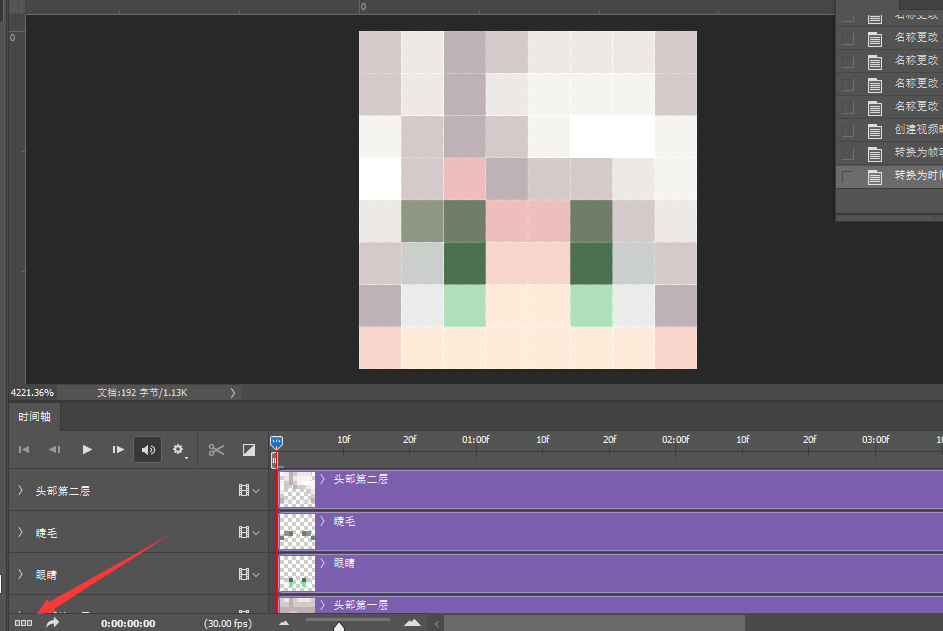Expand chevron on 睫毛 purple clip
This screenshot has height=631, width=943.
pyautogui.click(x=322, y=521)
